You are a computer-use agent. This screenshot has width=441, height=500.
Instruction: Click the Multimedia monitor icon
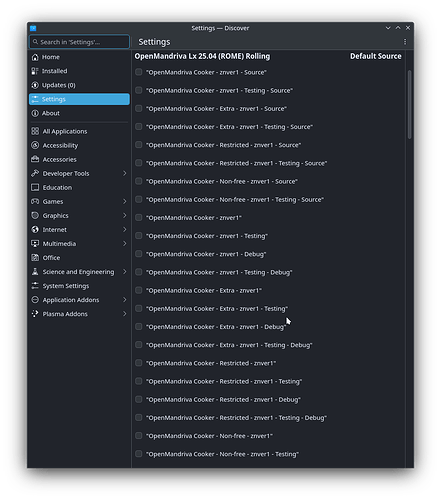[35, 244]
